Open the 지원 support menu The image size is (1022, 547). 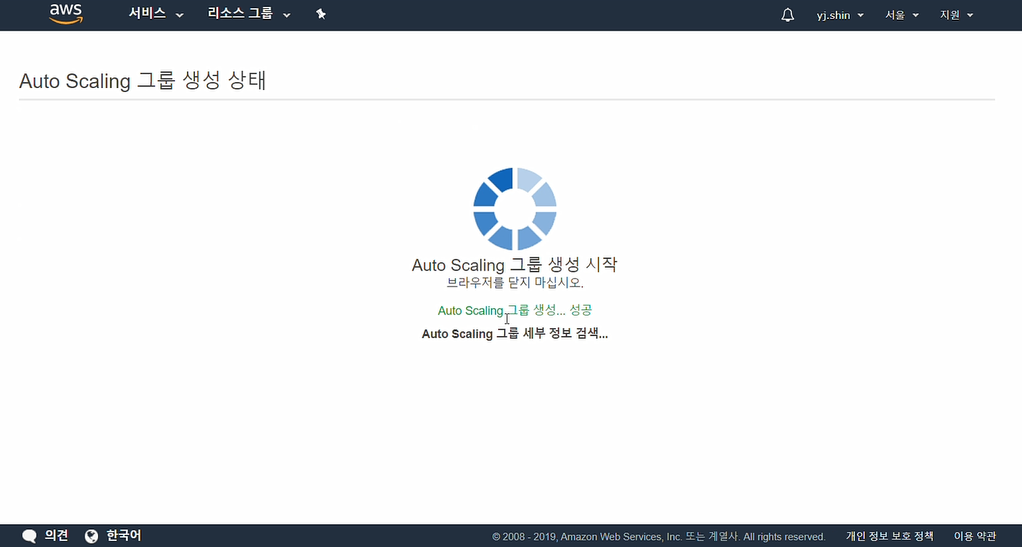pyautogui.click(x=956, y=15)
